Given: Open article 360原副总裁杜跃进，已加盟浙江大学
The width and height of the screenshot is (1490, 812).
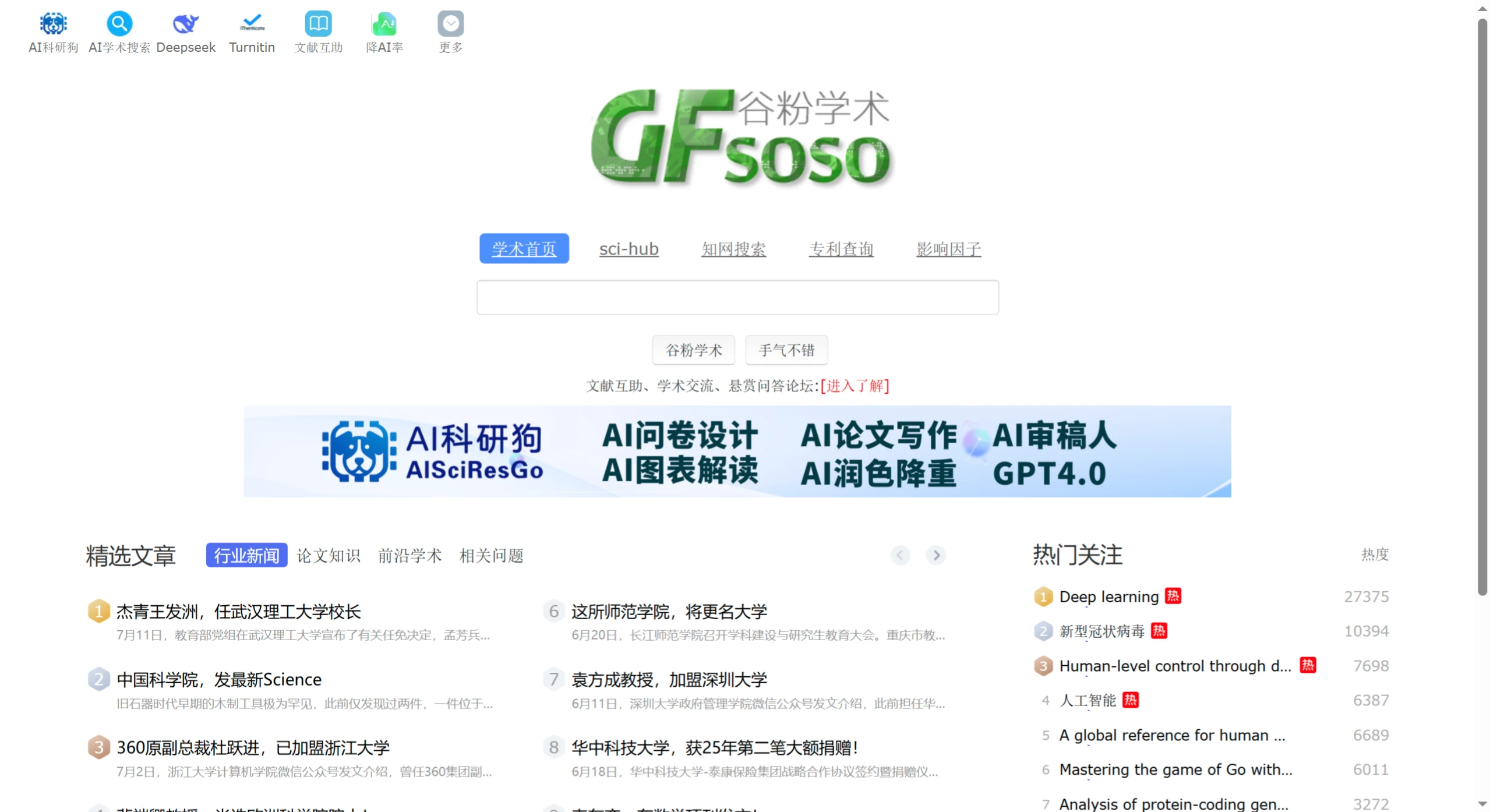Looking at the screenshot, I should click(x=253, y=748).
